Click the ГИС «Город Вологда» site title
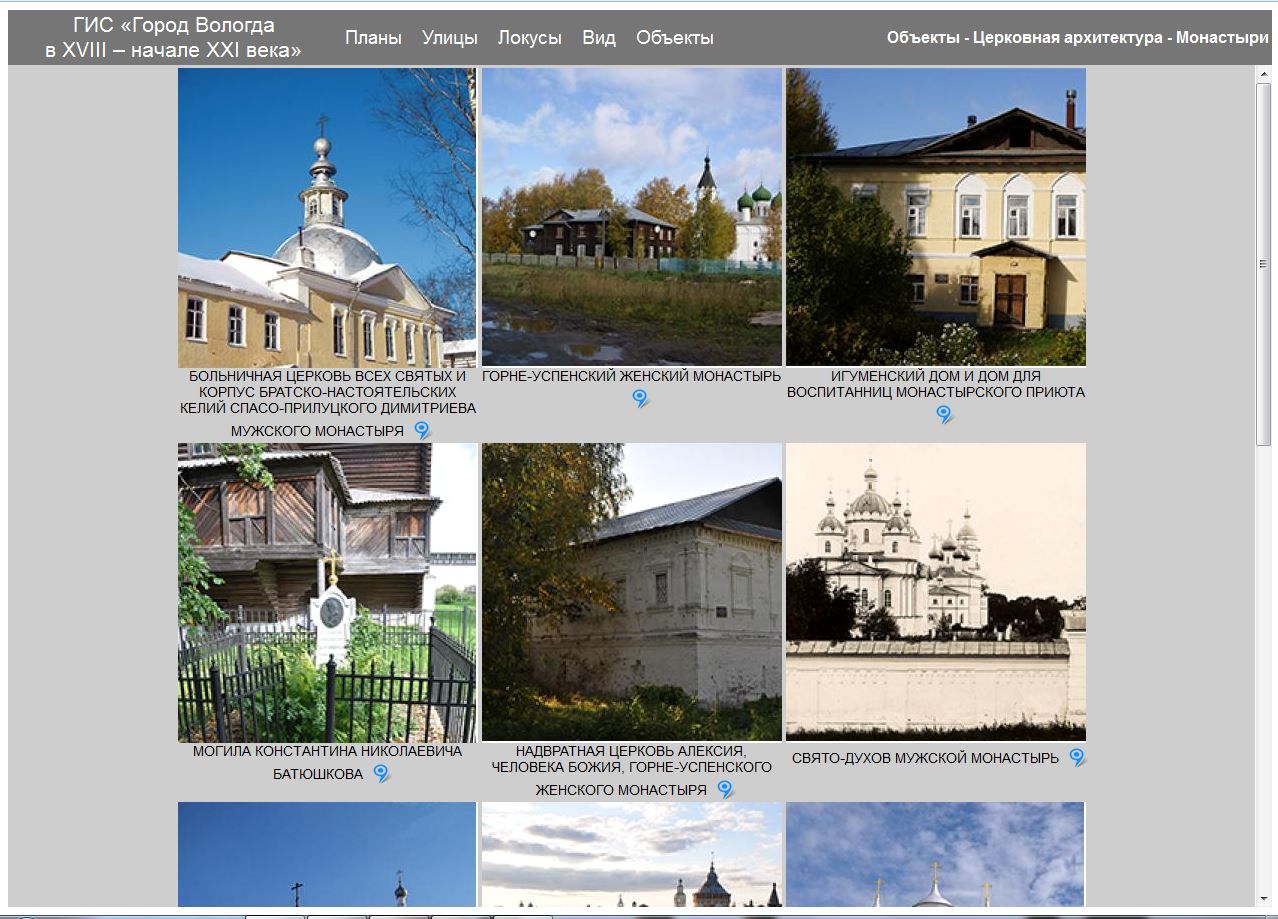 pos(173,38)
